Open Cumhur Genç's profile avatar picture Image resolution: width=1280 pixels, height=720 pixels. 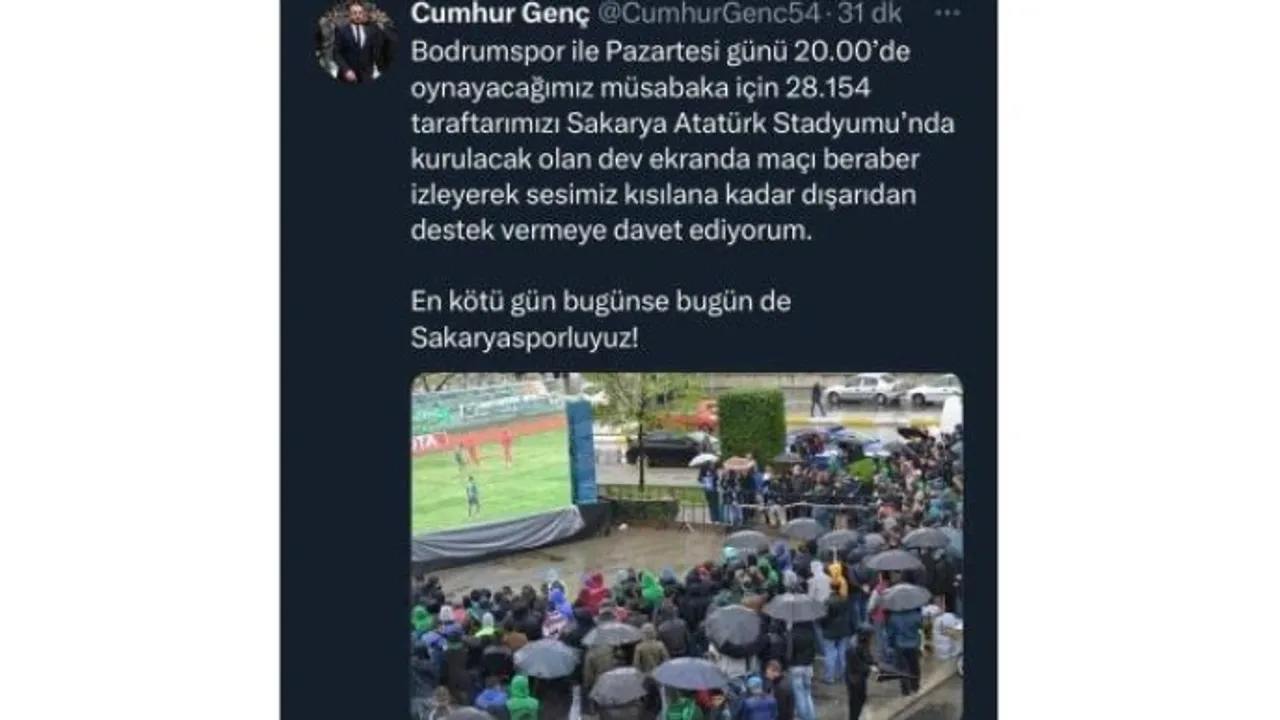[355, 40]
